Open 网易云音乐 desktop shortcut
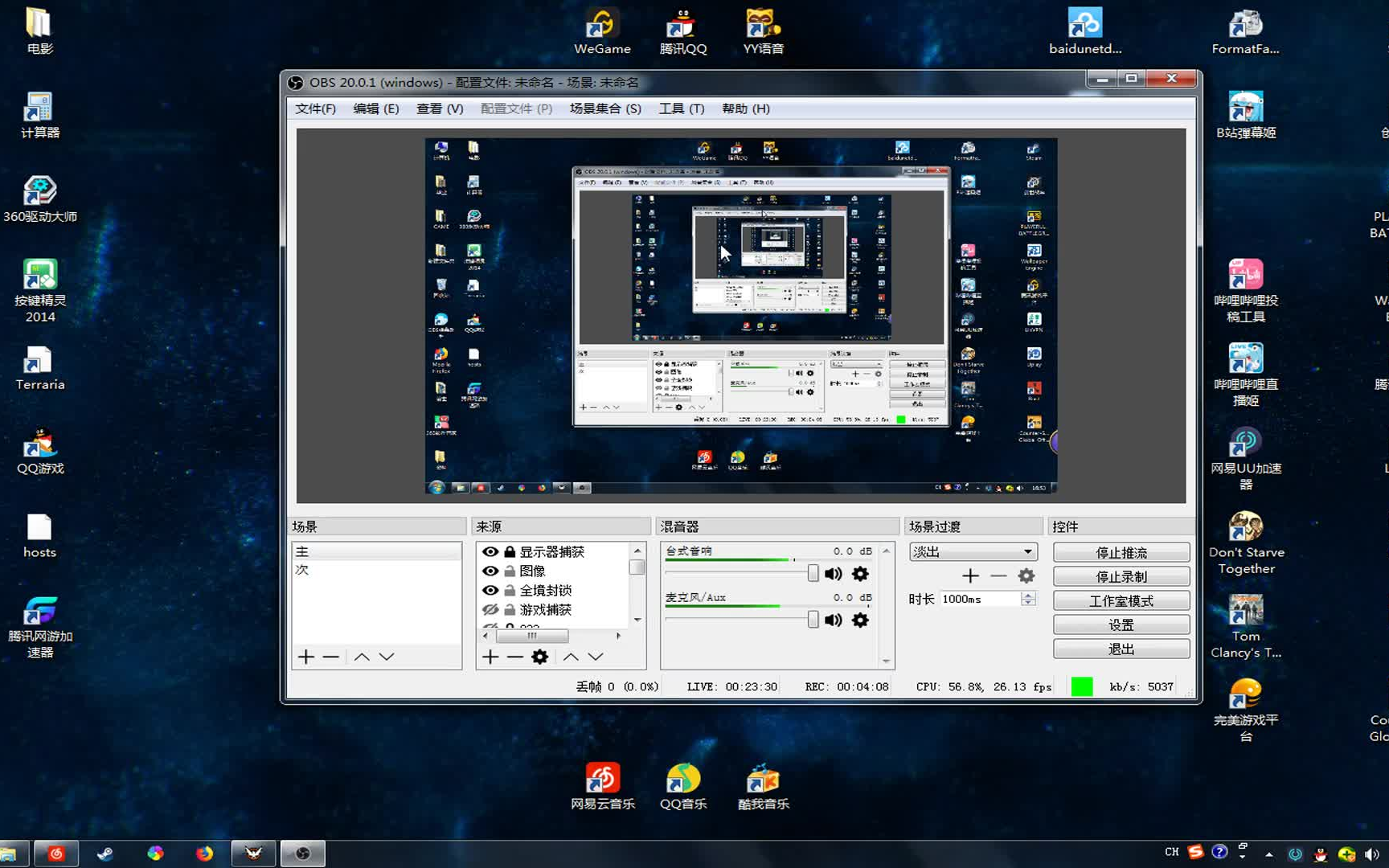Viewport: 1389px width, 868px height. coord(603,787)
